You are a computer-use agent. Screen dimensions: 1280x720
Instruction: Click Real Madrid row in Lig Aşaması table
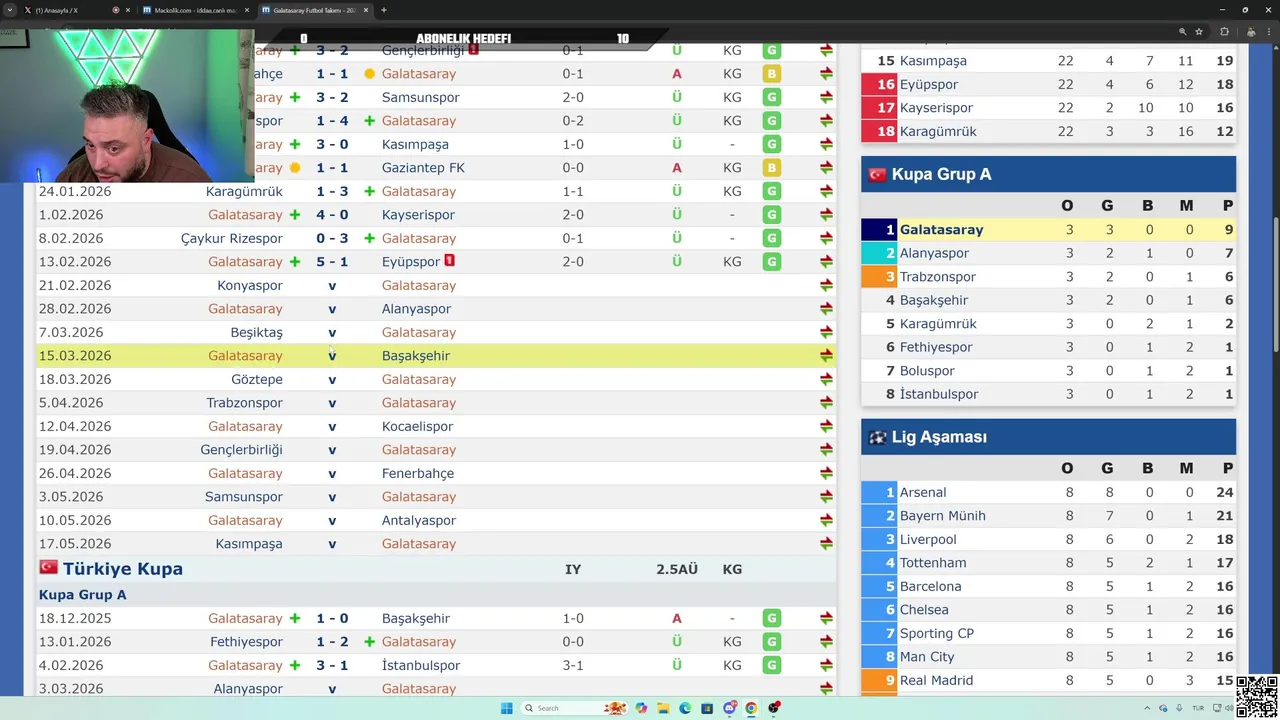pyautogui.click(x=1048, y=680)
